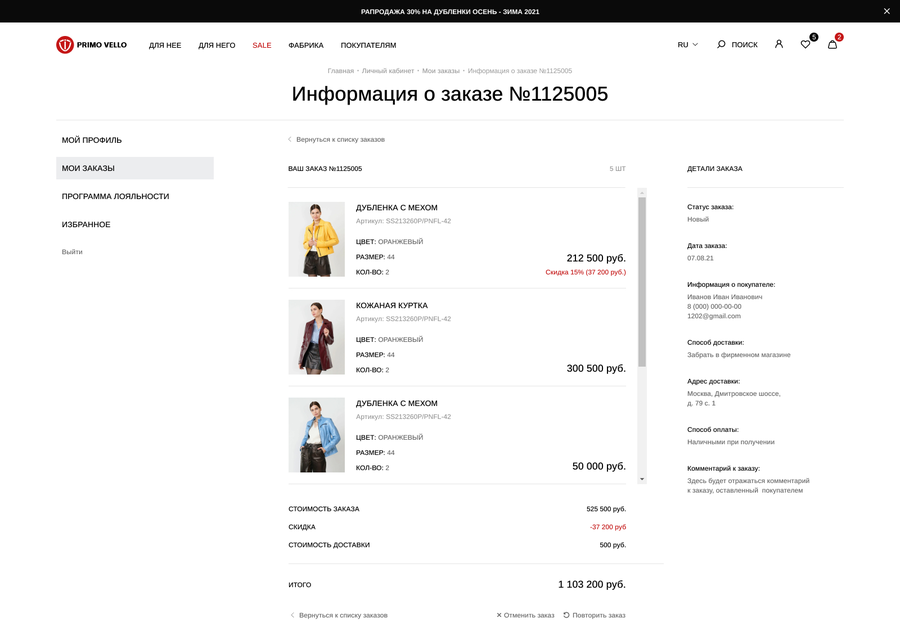Click the 5 ШТ item count

(618, 169)
